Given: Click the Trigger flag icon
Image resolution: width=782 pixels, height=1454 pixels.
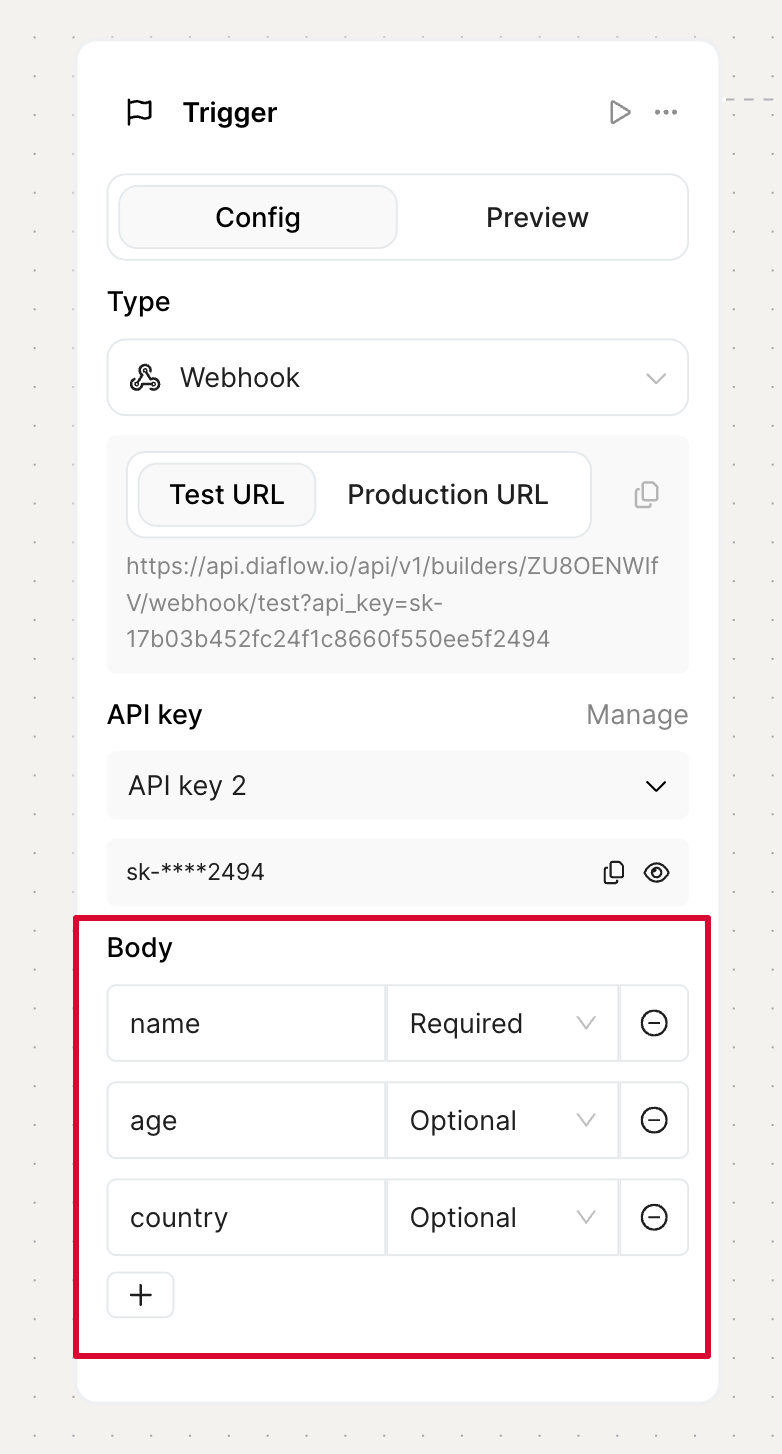Looking at the screenshot, I should pos(140,112).
